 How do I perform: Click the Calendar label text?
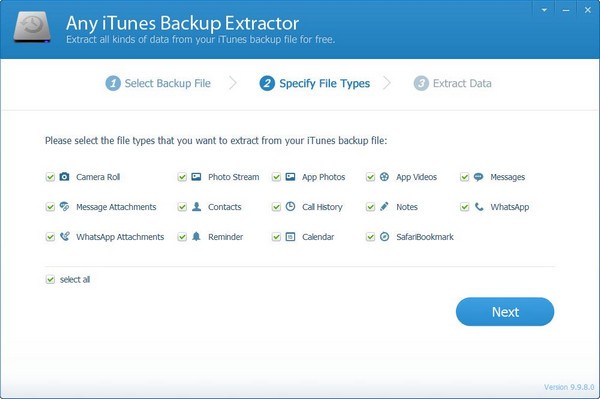click(x=318, y=237)
